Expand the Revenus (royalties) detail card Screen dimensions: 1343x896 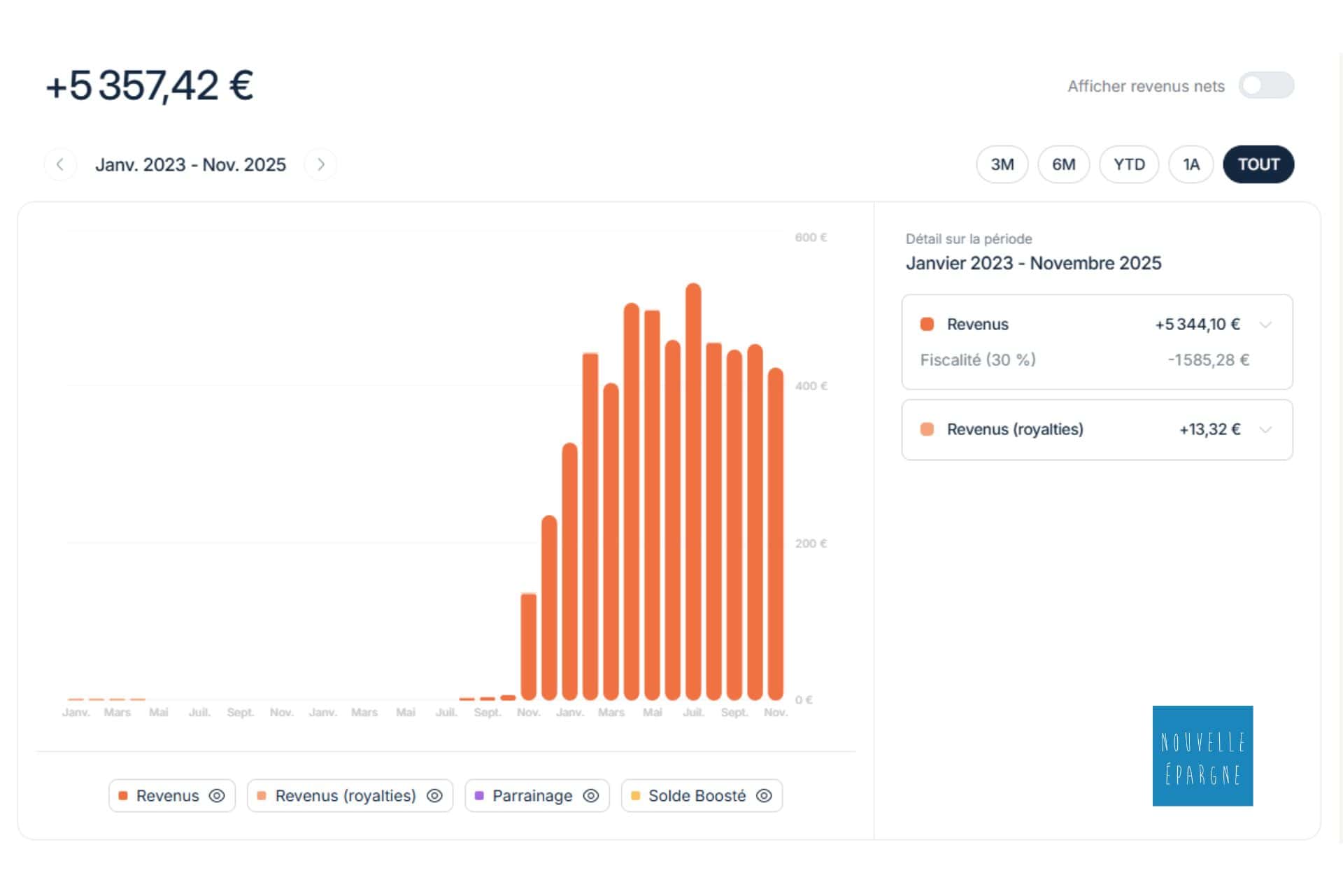click(1266, 429)
